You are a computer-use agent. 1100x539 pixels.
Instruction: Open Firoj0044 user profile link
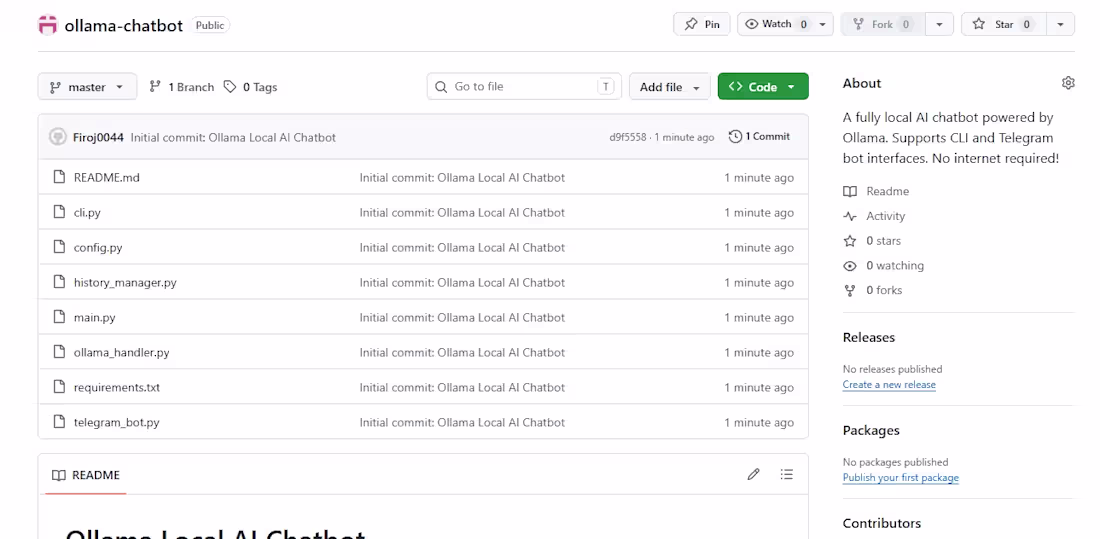[98, 138]
